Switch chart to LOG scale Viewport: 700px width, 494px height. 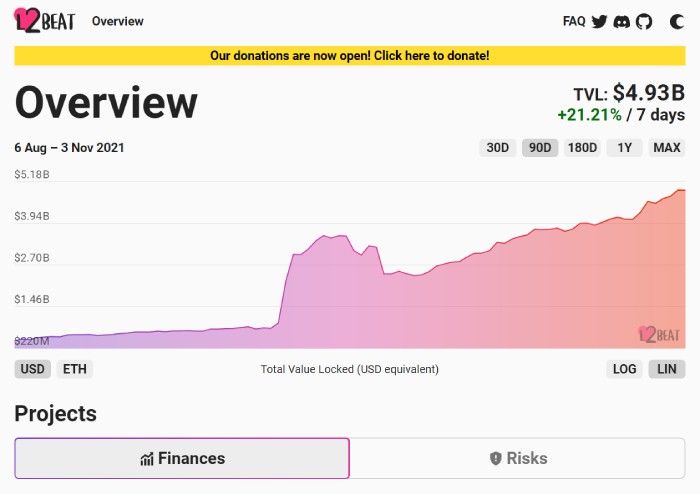coord(625,369)
